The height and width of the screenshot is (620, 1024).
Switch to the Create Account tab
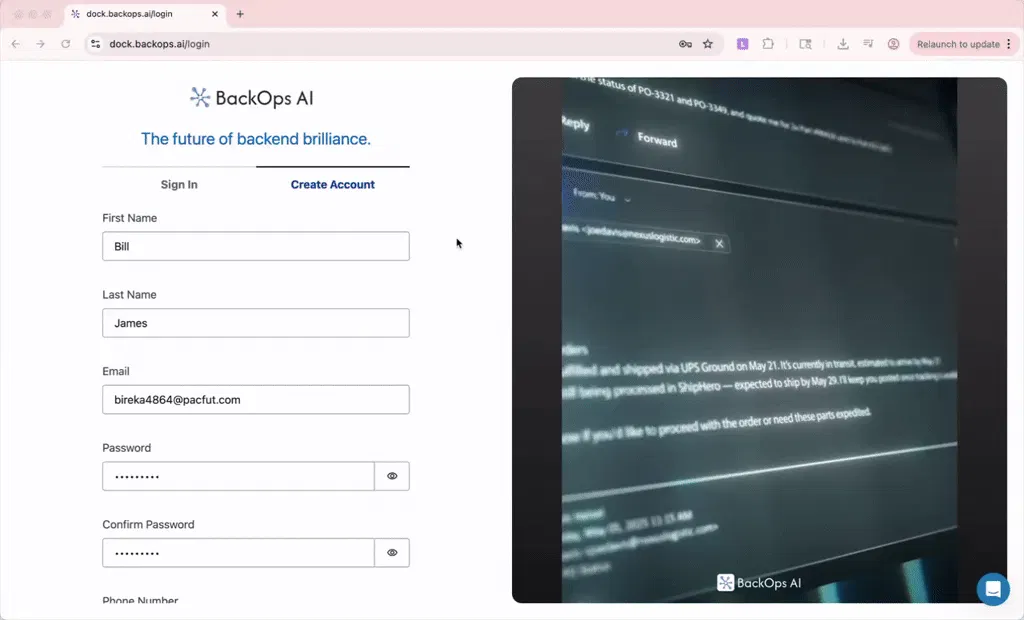pos(332,184)
